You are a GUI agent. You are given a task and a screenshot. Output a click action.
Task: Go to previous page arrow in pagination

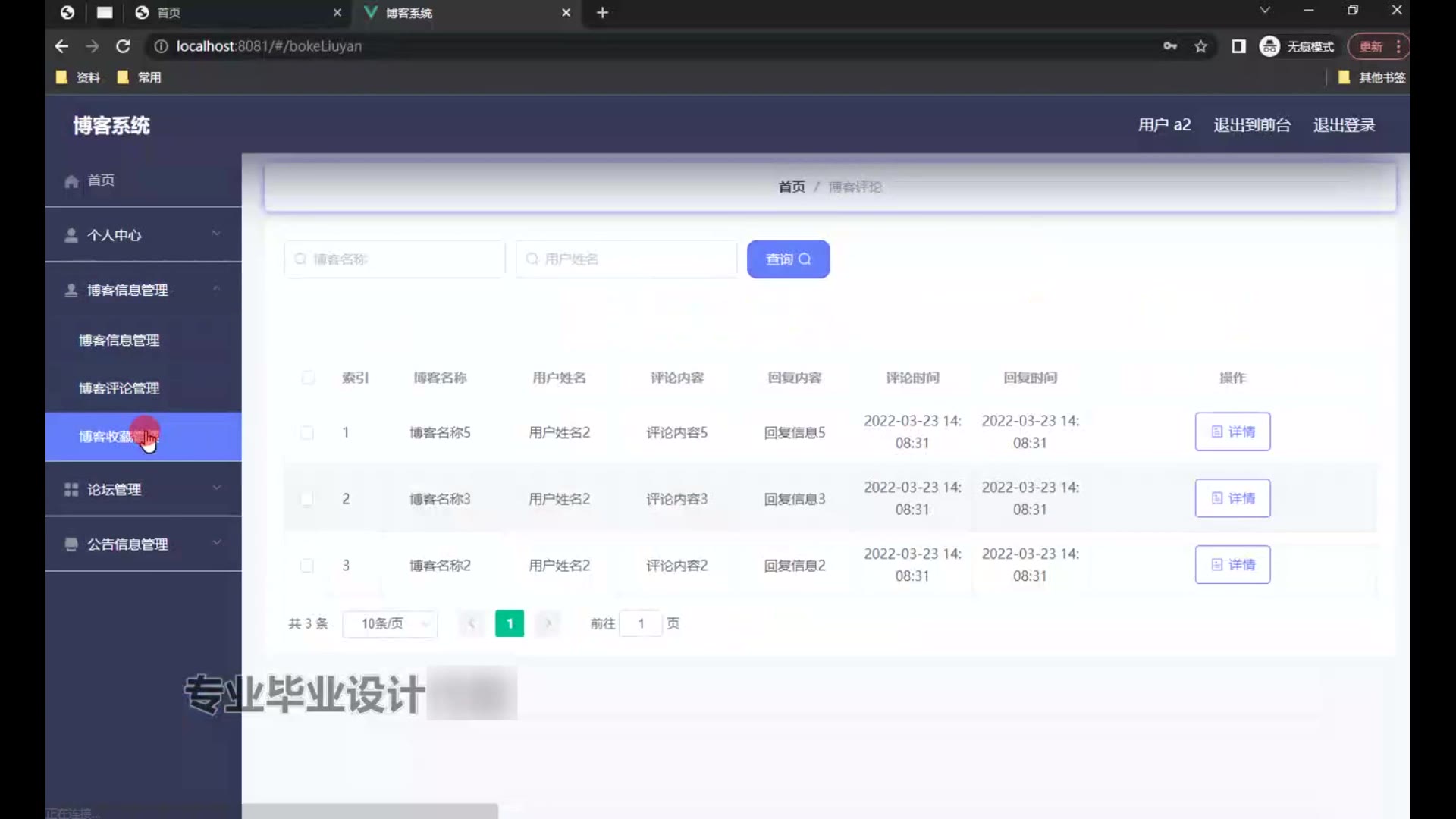pyautogui.click(x=471, y=623)
